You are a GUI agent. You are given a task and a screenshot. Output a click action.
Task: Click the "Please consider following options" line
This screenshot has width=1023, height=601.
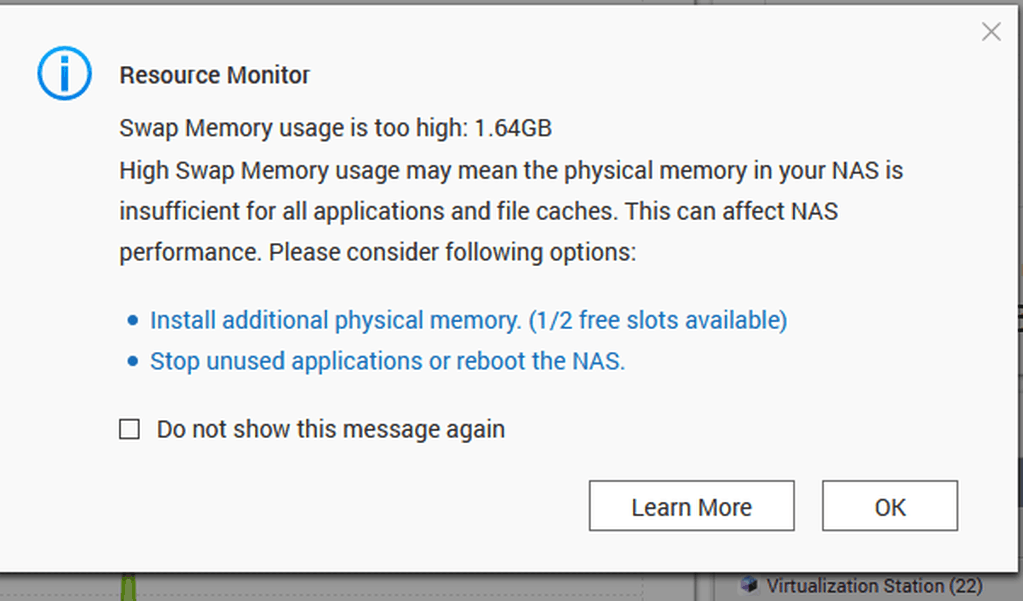[x=452, y=252]
